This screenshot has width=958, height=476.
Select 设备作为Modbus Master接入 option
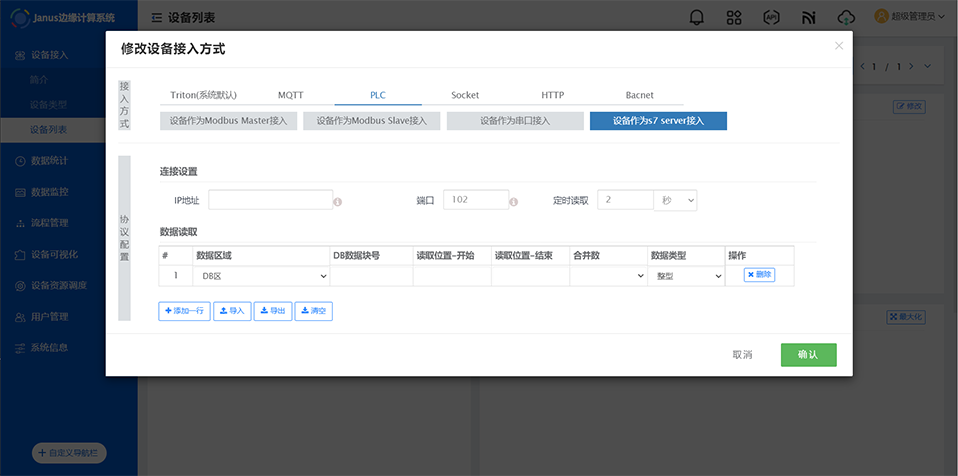[x=228, y=121]
